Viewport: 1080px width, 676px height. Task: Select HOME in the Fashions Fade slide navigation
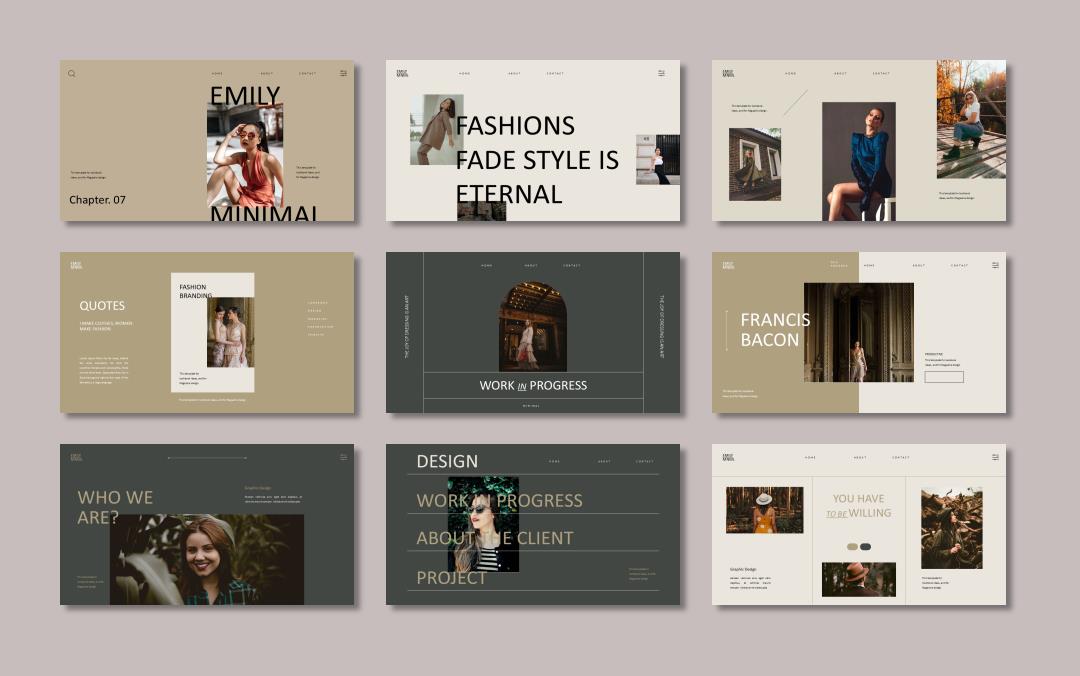[464, 73]
